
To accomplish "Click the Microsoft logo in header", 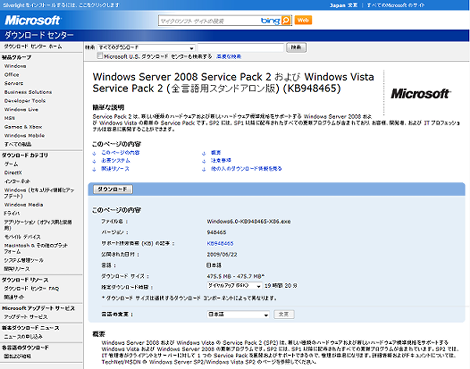I will point(32,20).
